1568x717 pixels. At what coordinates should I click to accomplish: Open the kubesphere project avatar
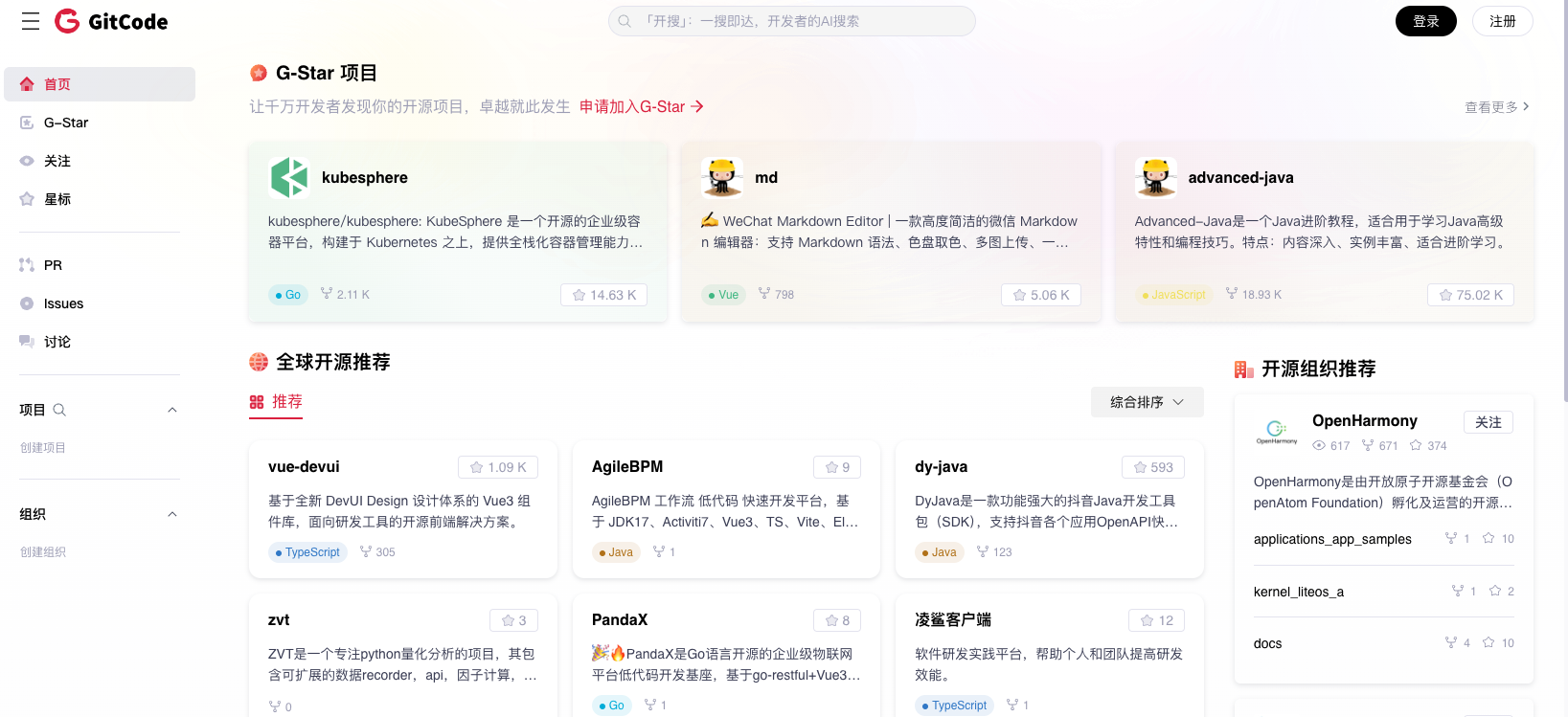(x=289, y=177)
